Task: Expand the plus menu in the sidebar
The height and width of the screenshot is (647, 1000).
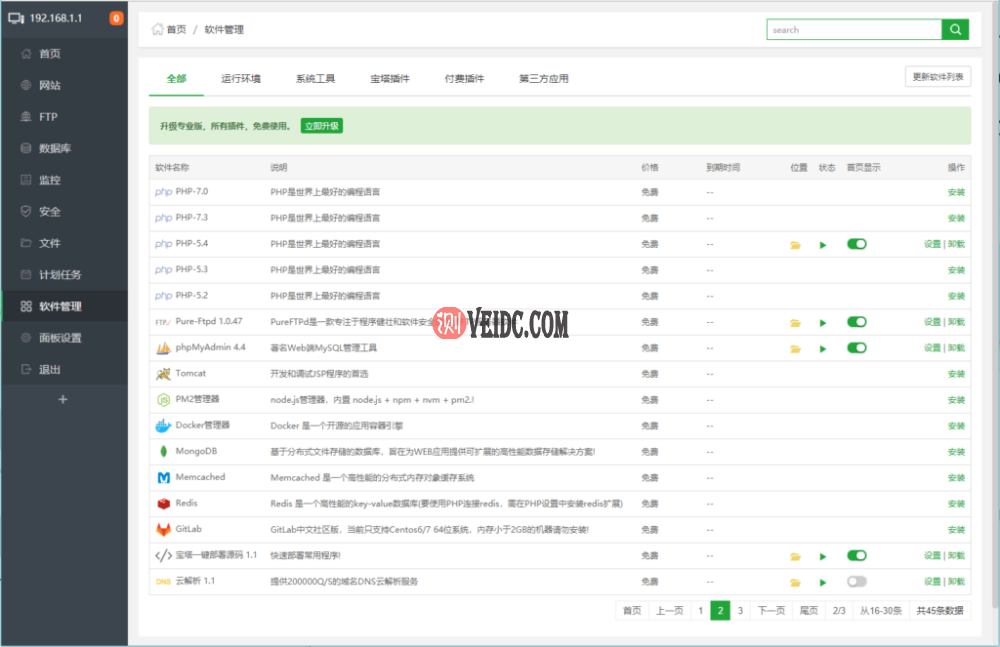Action: tap(63, 398)
